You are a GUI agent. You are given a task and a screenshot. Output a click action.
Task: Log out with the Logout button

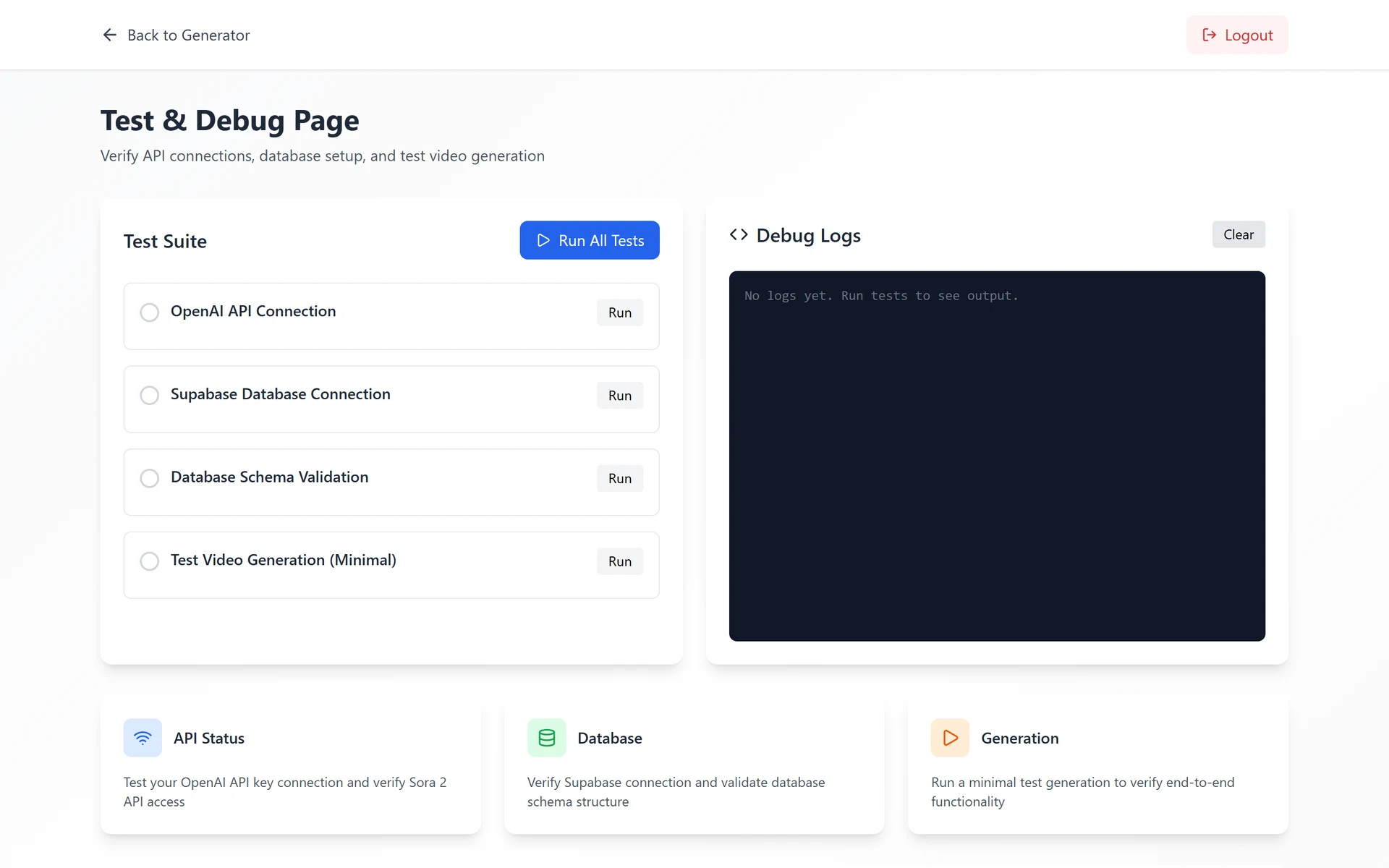[1237, 35]
